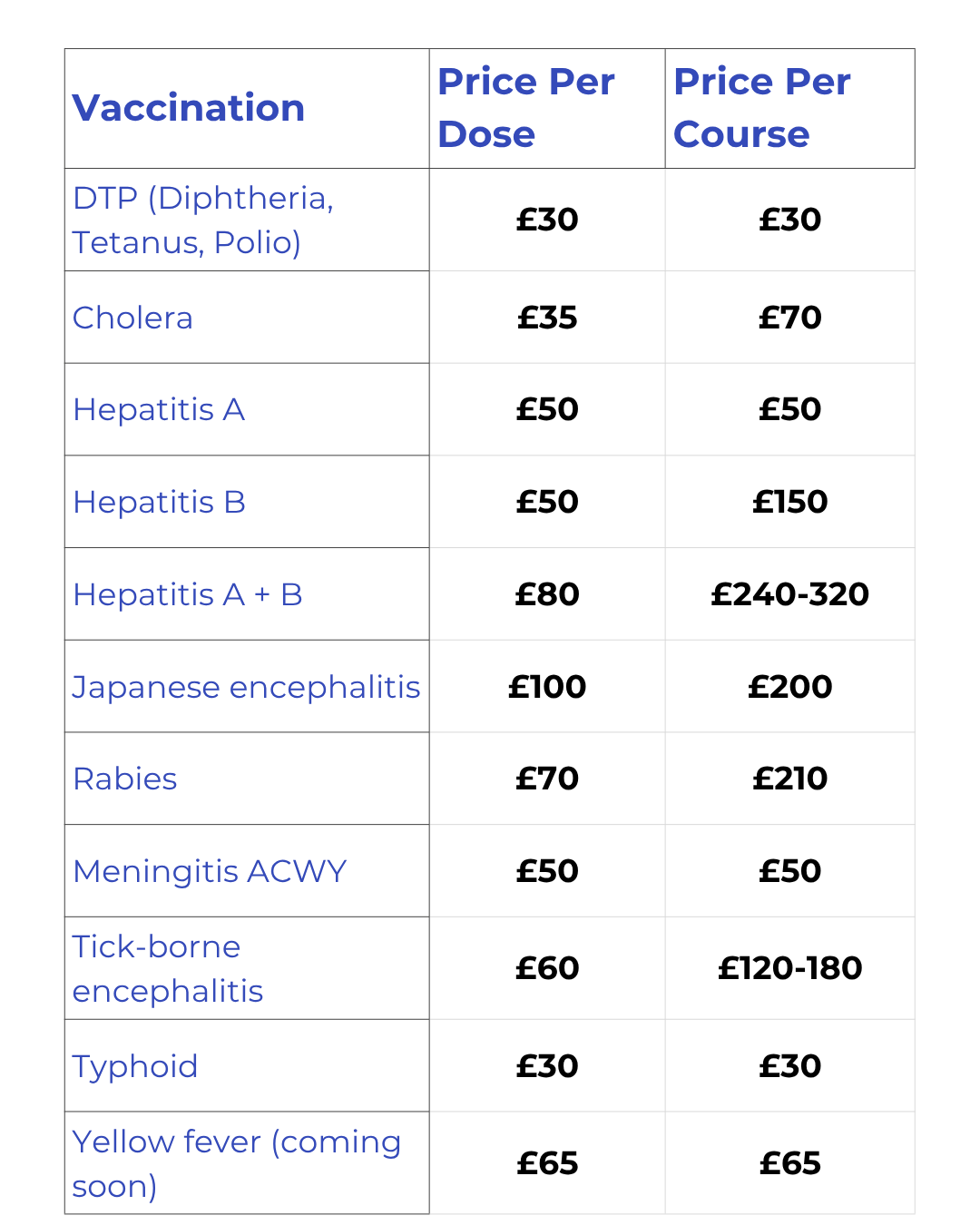Click the Vaccination column header

(189, 108)
